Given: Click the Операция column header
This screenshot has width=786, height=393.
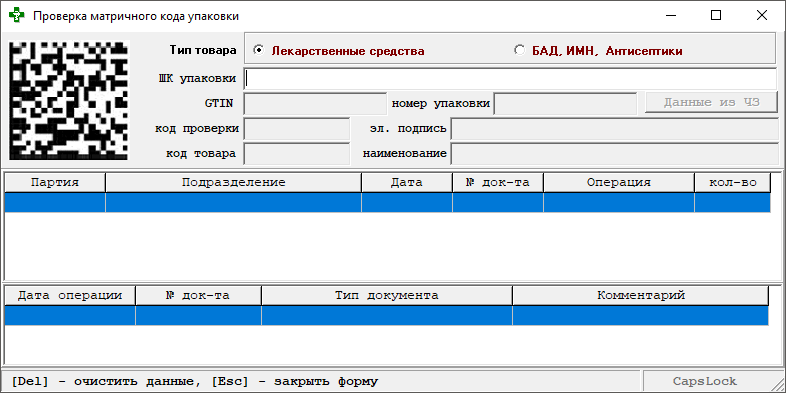Looking at the screenshot, I should pos(619,182).
